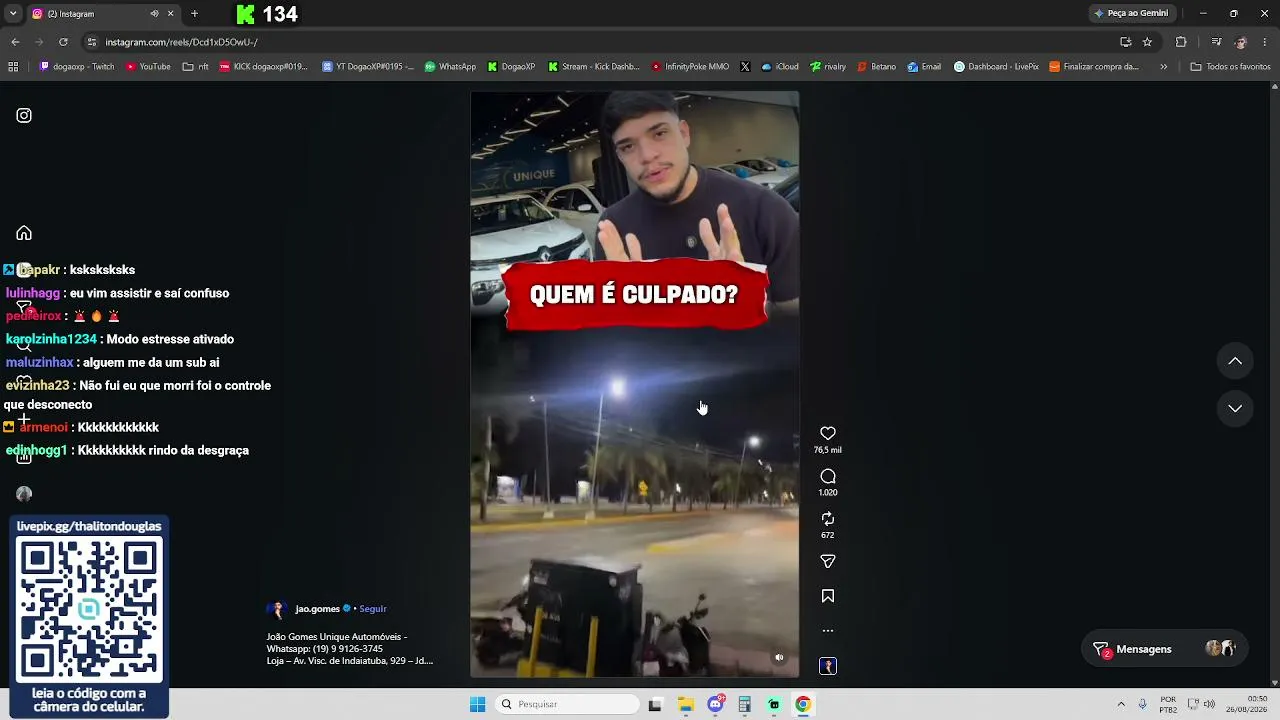Open the YT DogaoXP bookmark

click(x=368, y=67)
